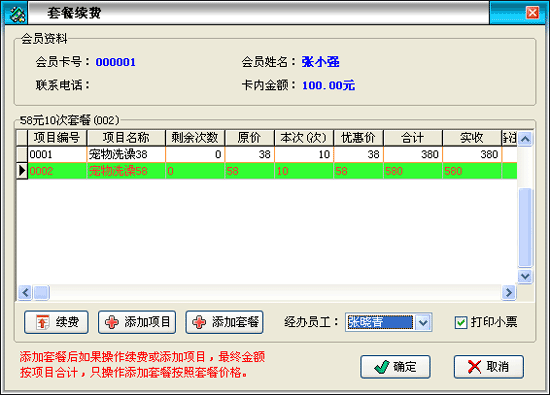The width and height of the screenshot is (550, 395).
Task: Click the 添加套餐 button
Action: point(224,322)
